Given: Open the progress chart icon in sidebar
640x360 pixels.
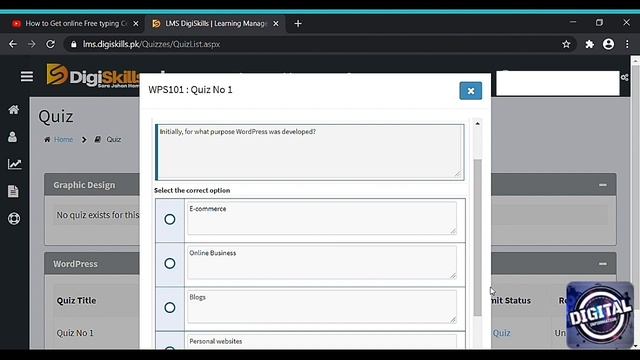Looking at the screenshot, I should tap(15, 164).
